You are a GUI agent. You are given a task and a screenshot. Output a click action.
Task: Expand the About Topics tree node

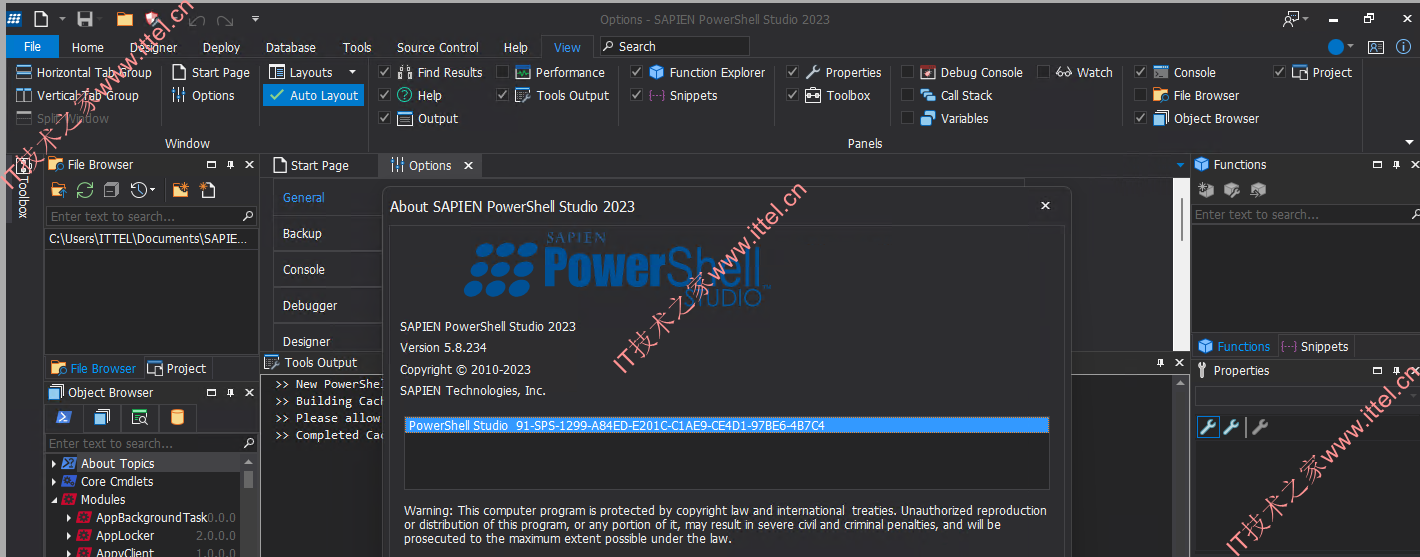coord(54,463)
